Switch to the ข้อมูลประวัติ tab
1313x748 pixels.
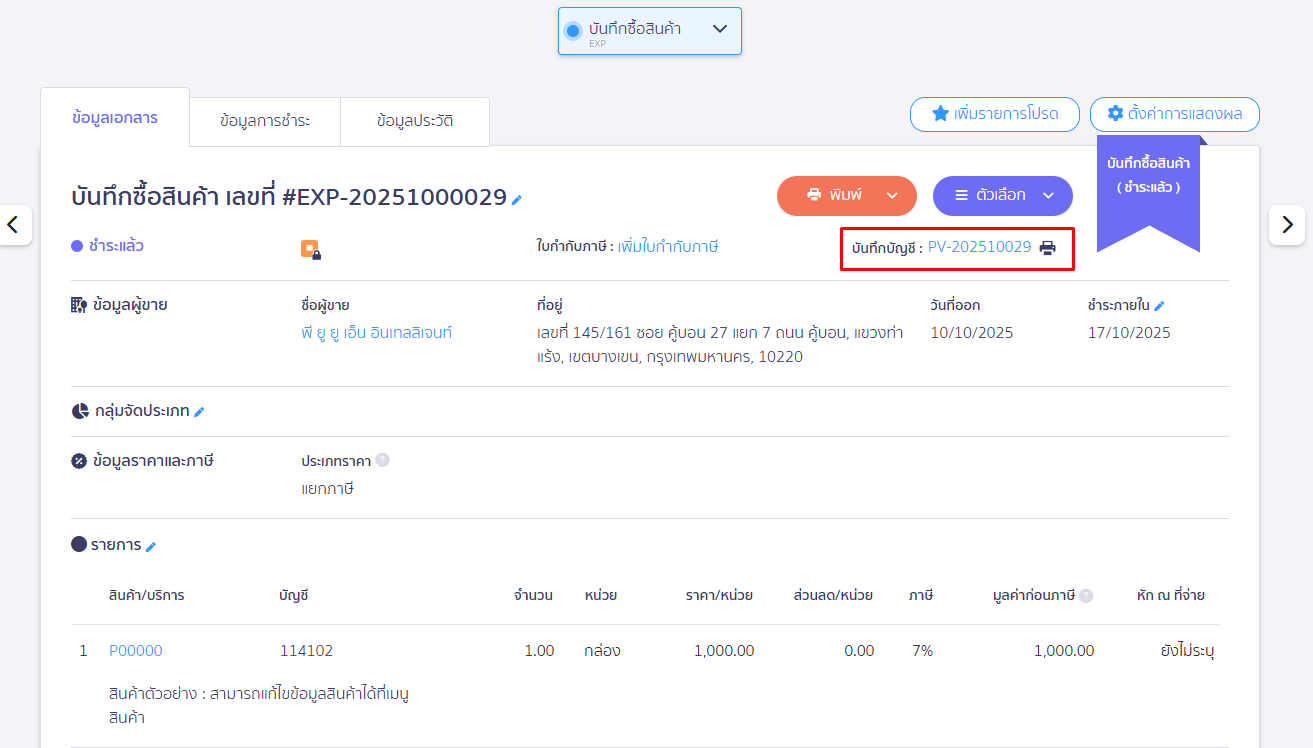(x=415, y=121)
